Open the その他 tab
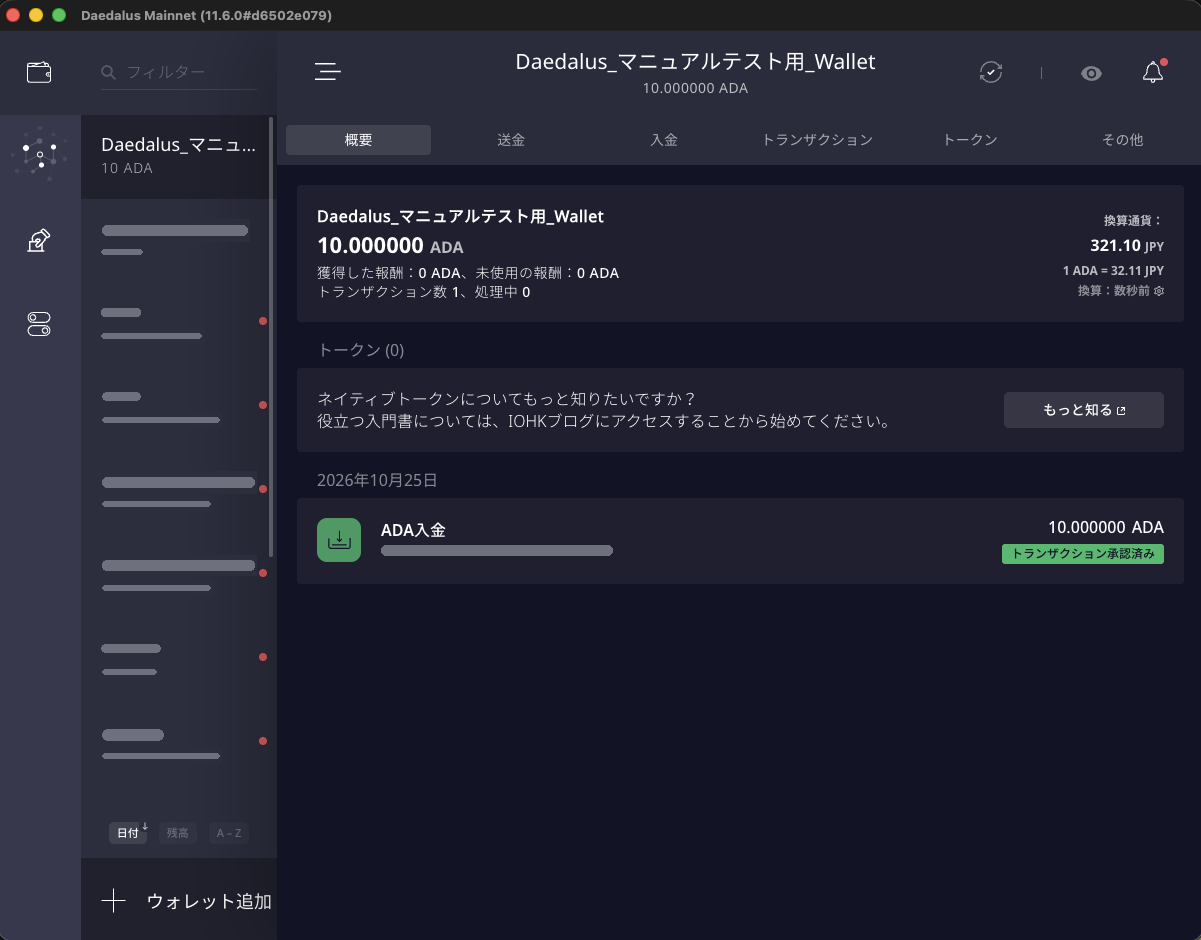Screen dimensions: 1201x940 click(x=1122, y=140)
